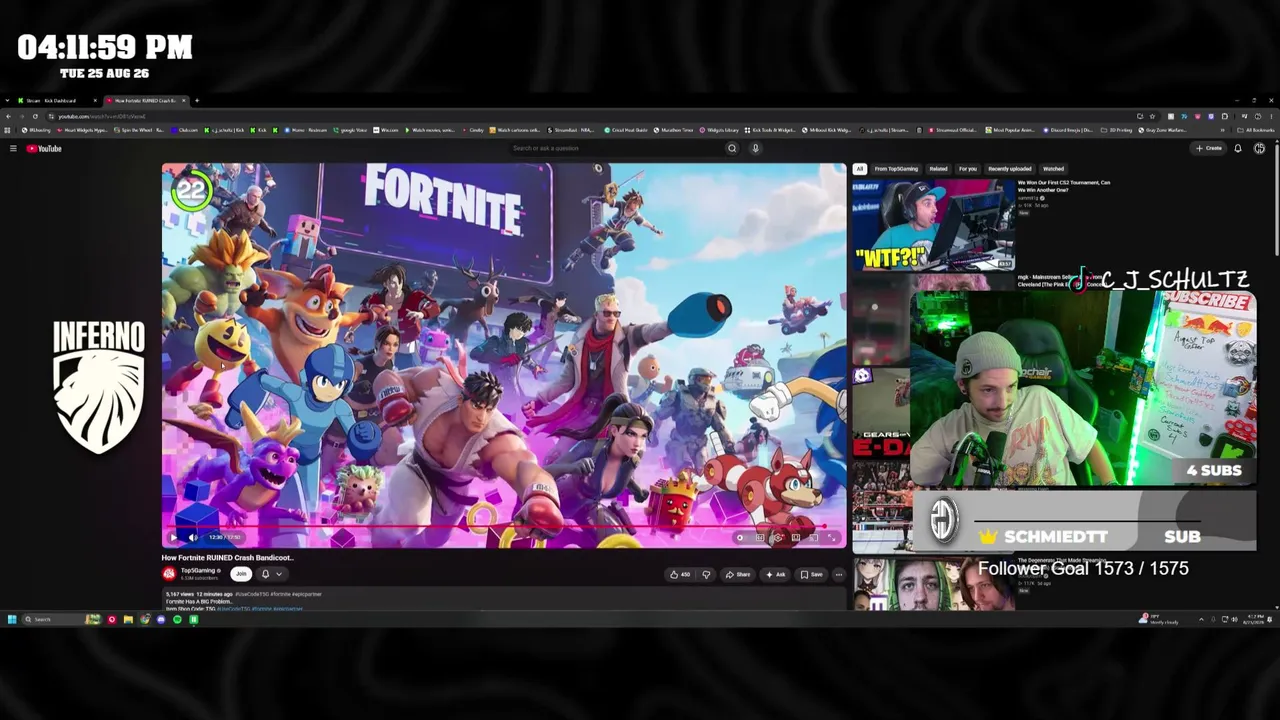Open the Top5Gaming channel name link
Screen dimensions: 1280x720
198,571
